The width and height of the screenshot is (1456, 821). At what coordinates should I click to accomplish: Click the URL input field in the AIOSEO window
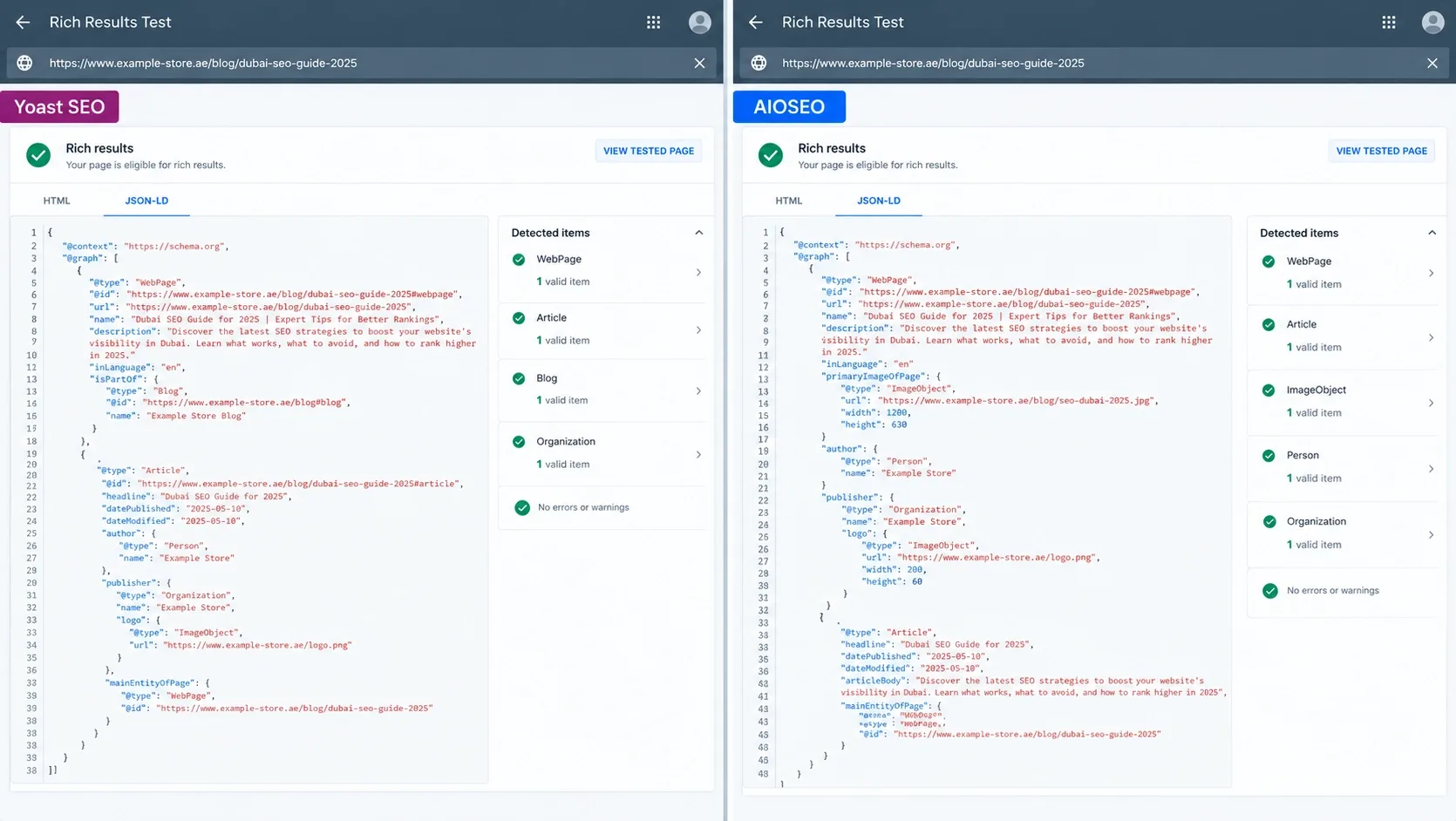pos(1095,63)
